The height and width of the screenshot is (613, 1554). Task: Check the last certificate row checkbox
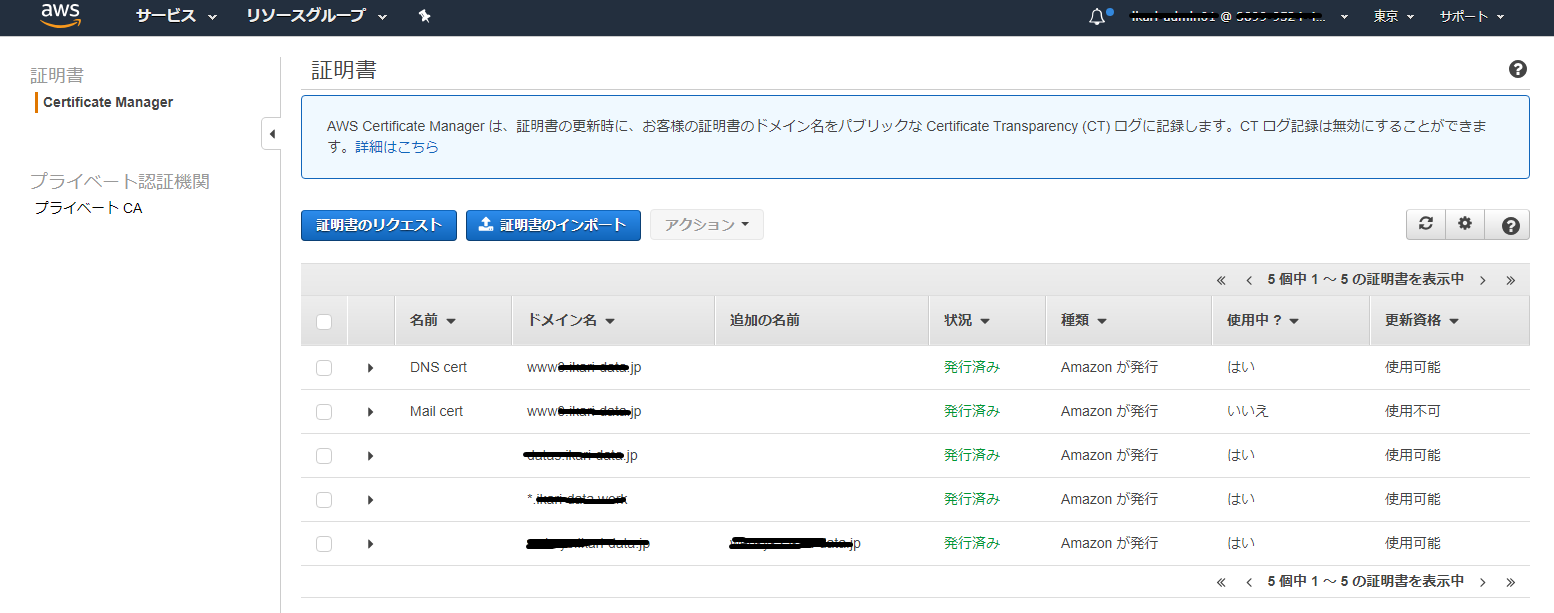pos(324,544)
